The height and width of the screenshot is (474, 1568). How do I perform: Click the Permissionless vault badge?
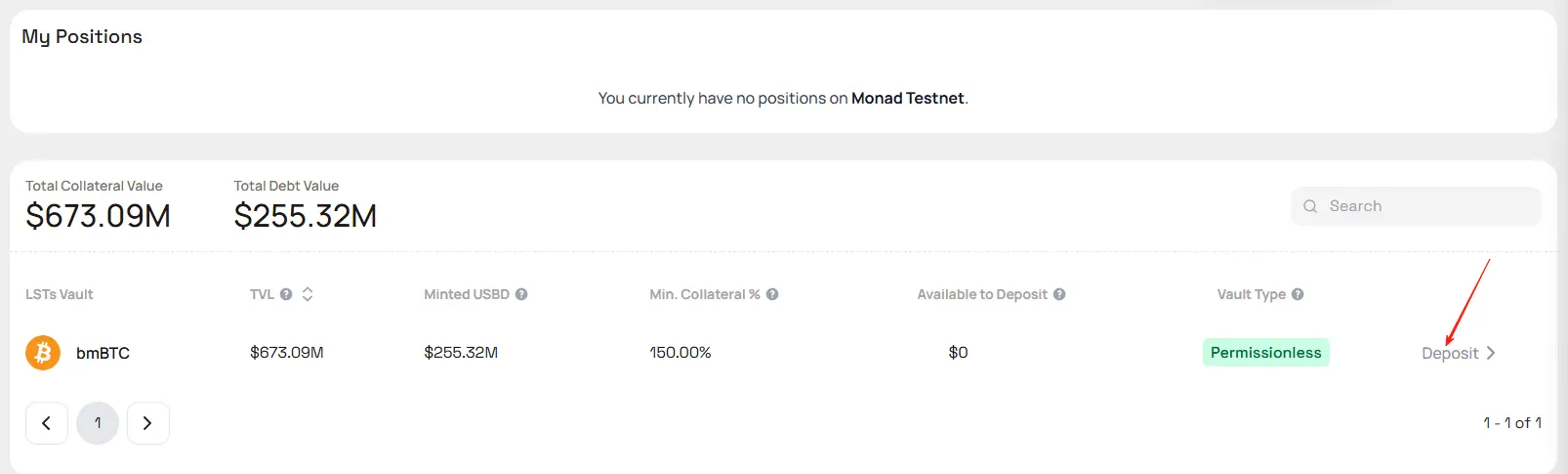tap(1266, 353)
